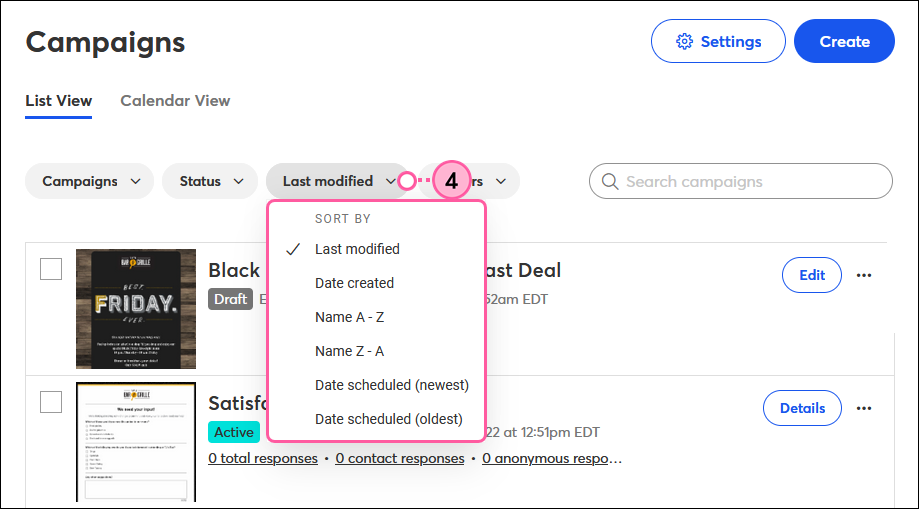Open the 0 contact responses link

pos(400,459)
